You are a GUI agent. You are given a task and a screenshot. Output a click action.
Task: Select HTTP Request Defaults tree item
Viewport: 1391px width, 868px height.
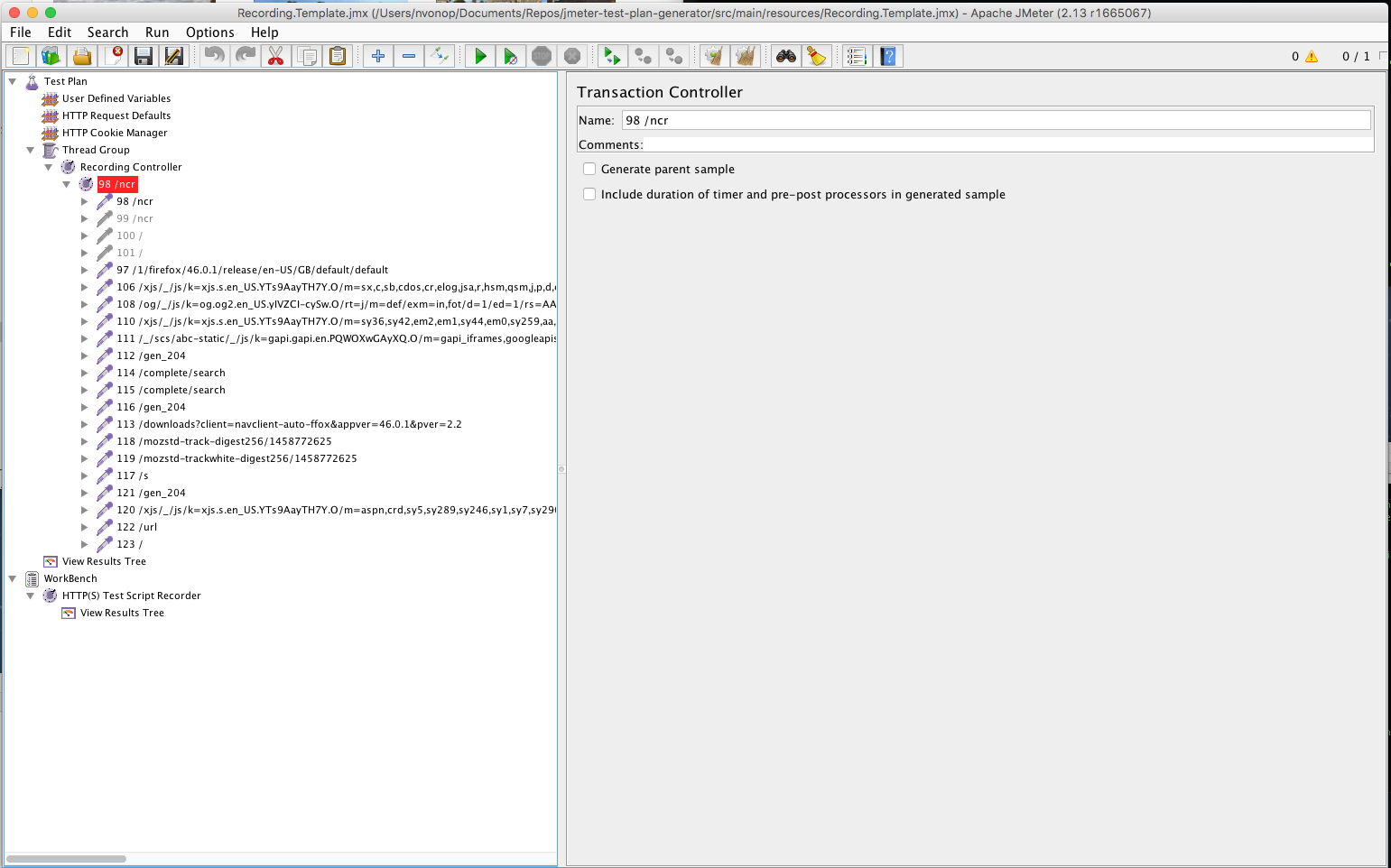click(x=116, y=115)
